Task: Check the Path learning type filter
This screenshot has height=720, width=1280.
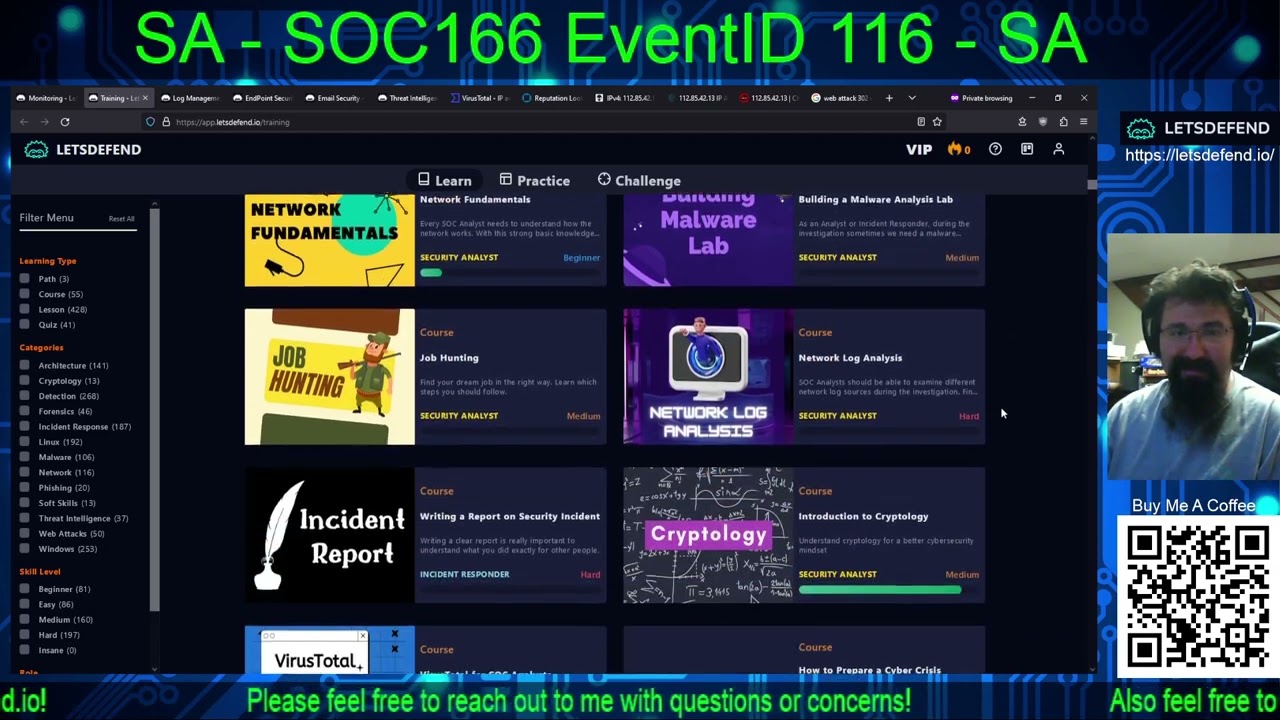Action: click(x=24, y=279)
